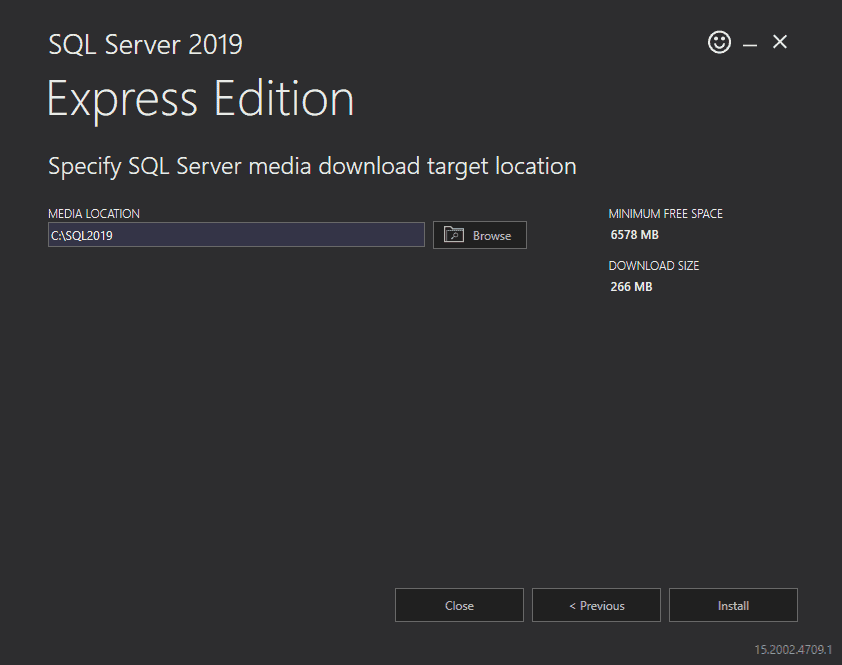Open the Browse dialog for media location

[x=479, y=234]
